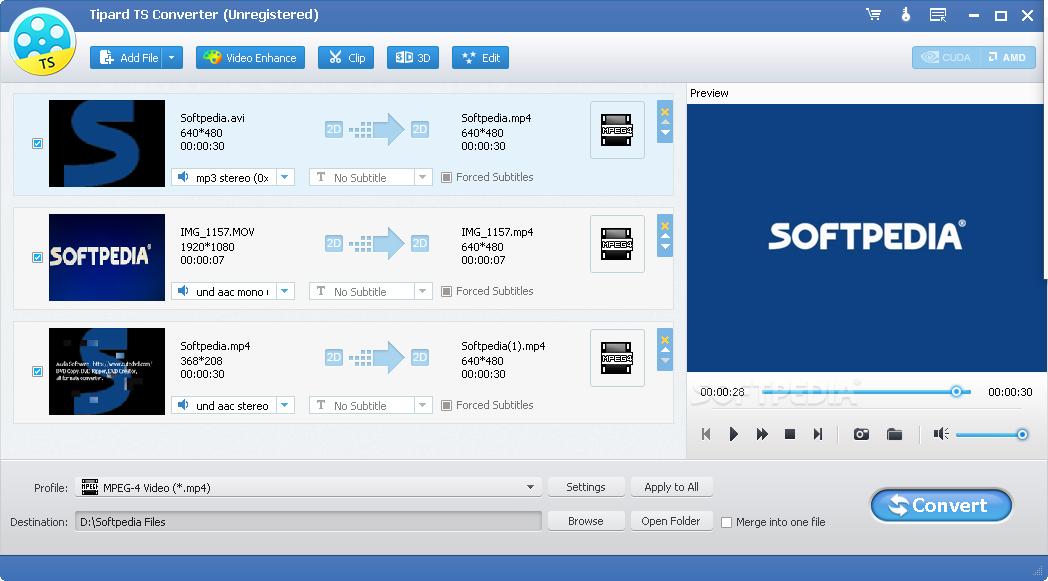Click the register key icon in title bar
Image resolution: width=1048 pixels, height=581 pixels.
pos(906,15)
